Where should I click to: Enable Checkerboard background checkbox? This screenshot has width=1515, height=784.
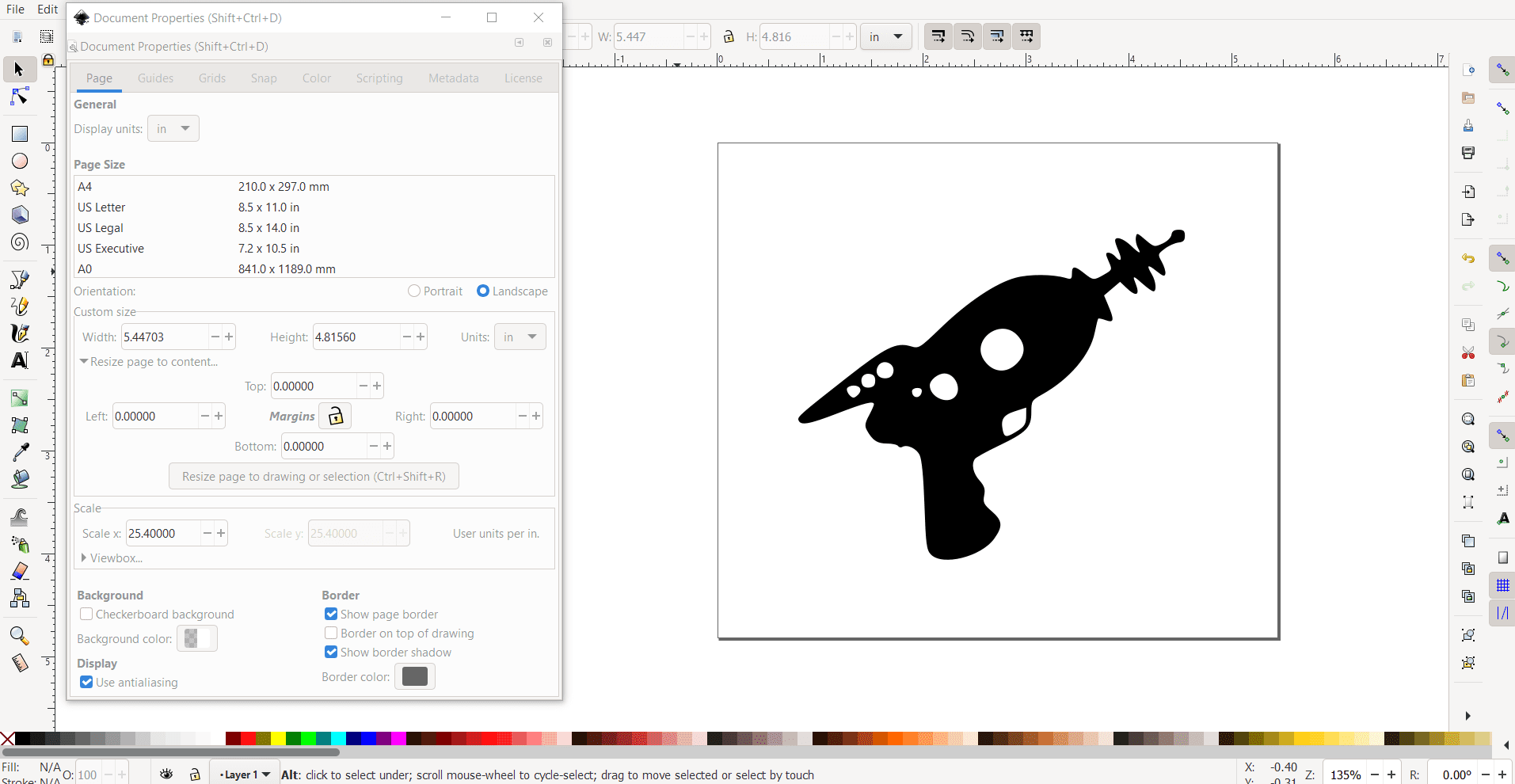click(86, 615)
